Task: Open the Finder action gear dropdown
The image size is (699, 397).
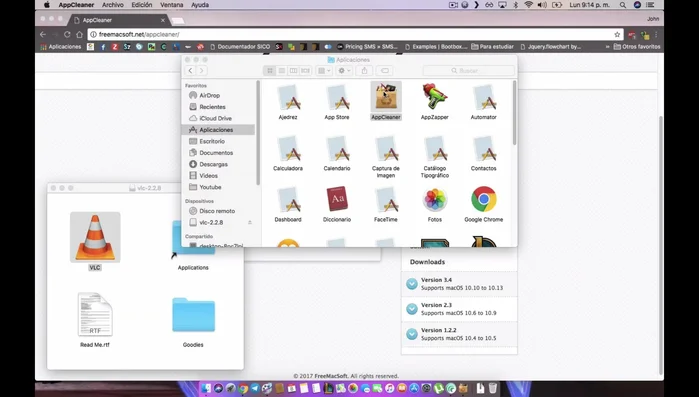Action: [x=344, y=70]
